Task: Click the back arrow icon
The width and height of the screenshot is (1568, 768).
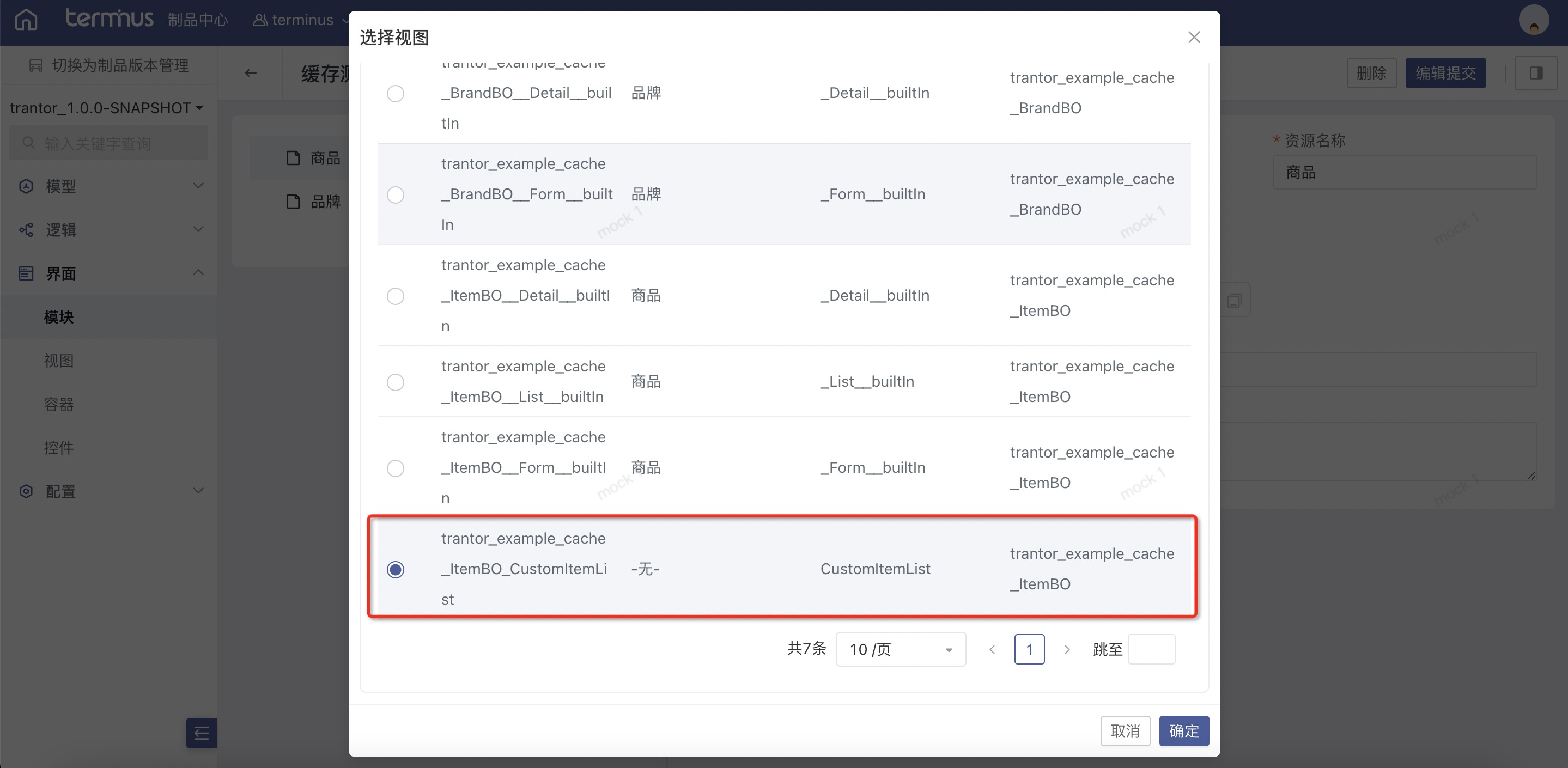Action: pos(250,73)
